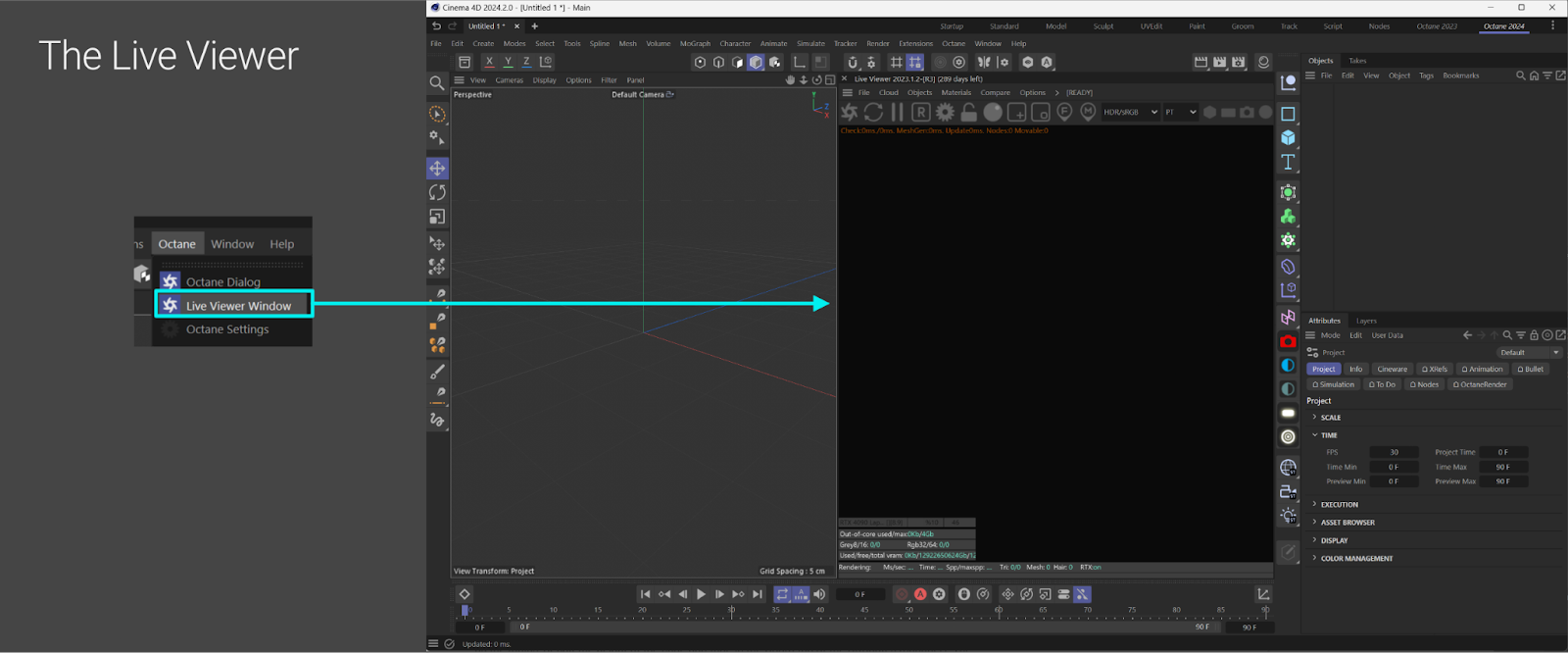Click the Text object icon in right palette
1568x653 pixels.
coord(1288,163)
